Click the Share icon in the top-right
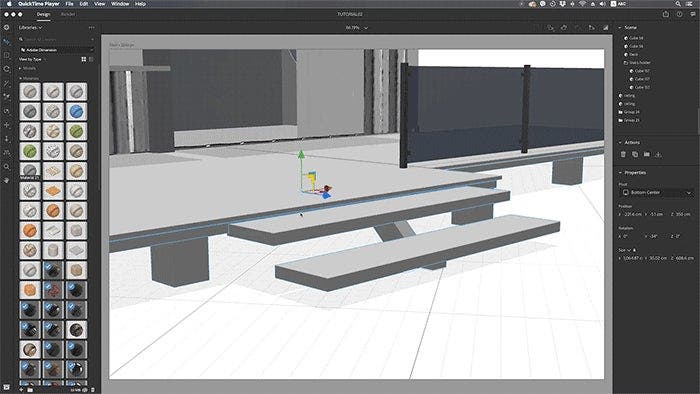This screenshot has width=700, height=394. [666, 14]
